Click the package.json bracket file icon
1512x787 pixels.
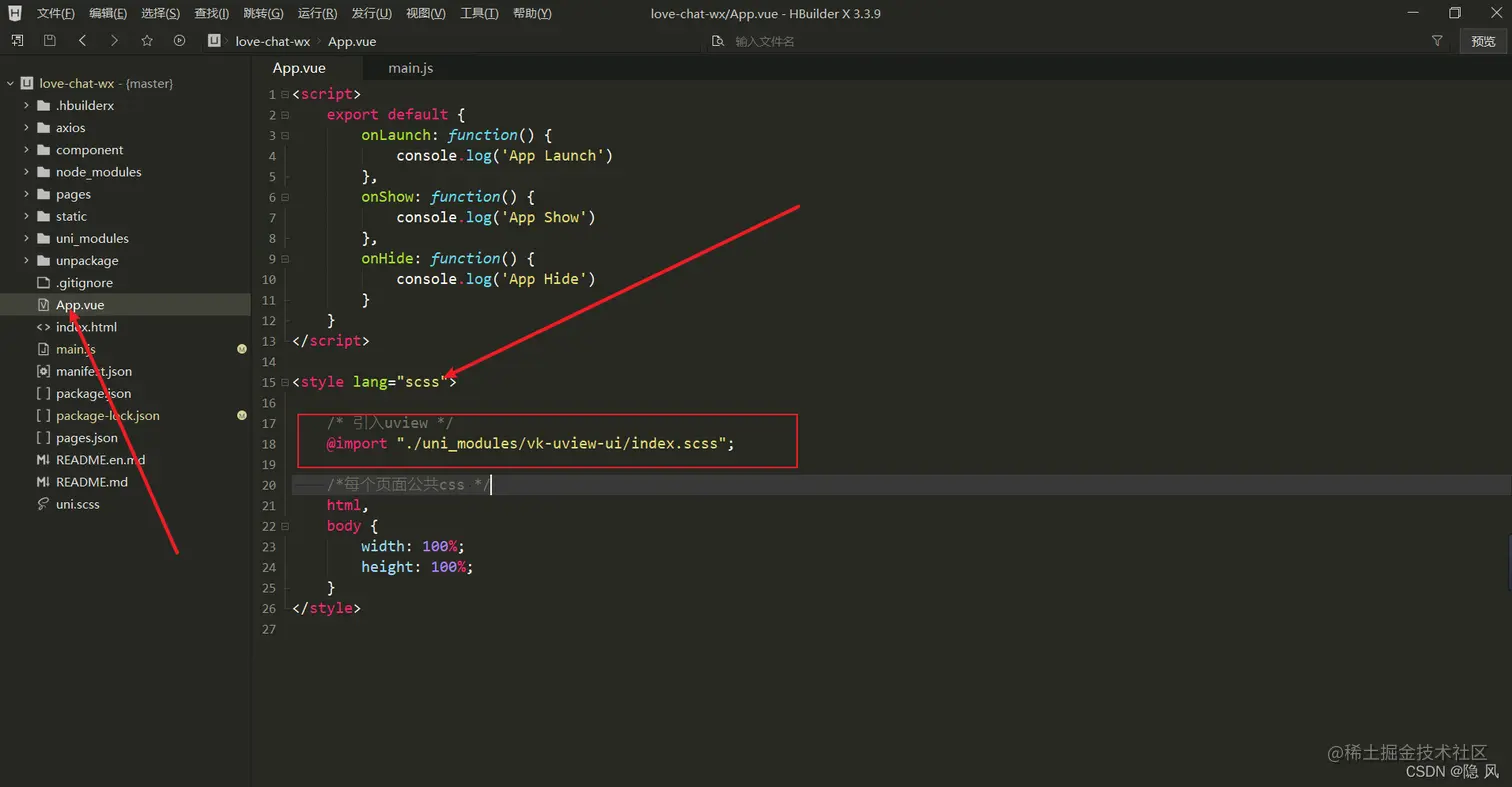[43, 393]
